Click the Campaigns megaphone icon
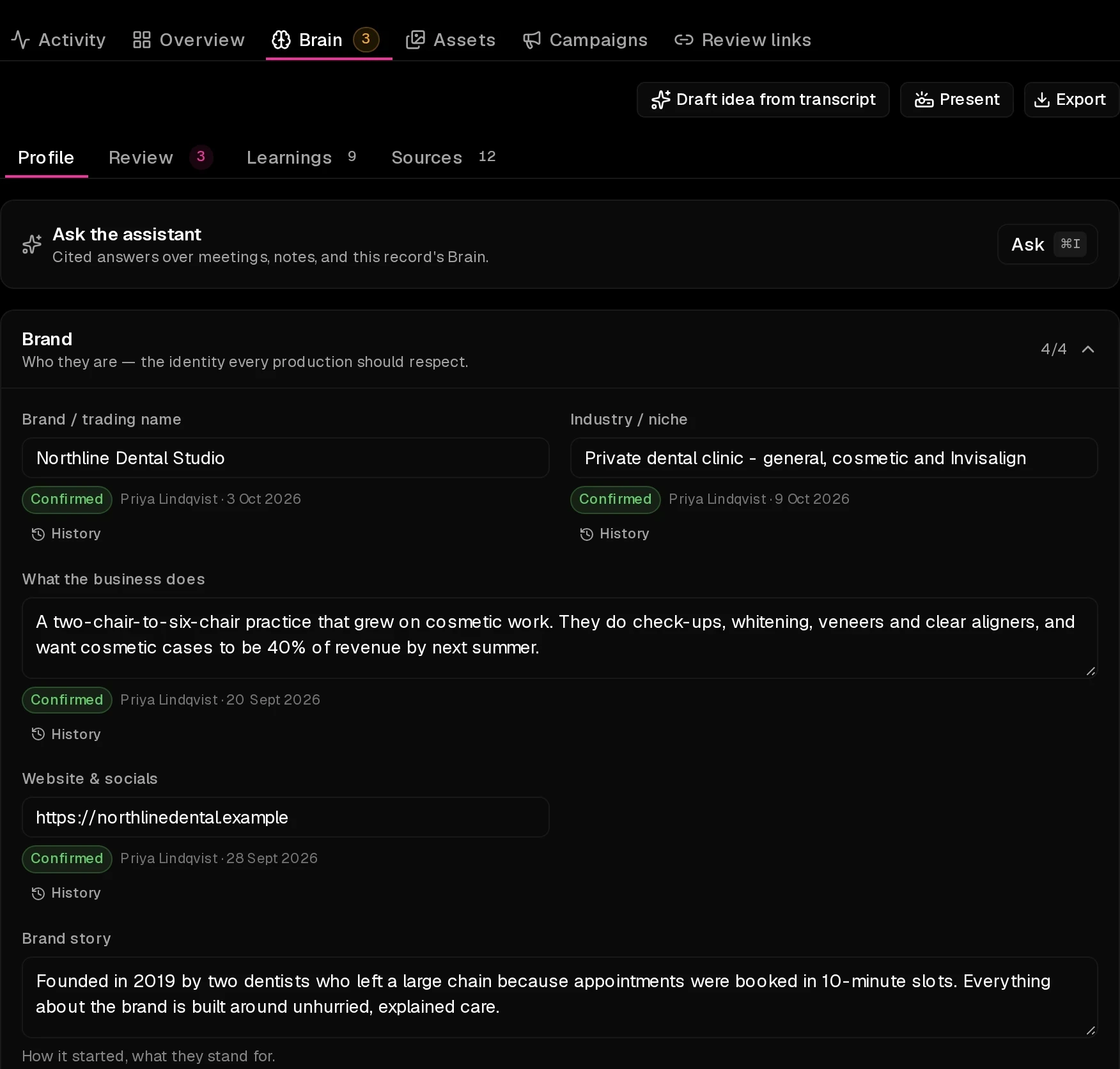Viewport: 1120px width, 1069px height. [x=532, y=40]
